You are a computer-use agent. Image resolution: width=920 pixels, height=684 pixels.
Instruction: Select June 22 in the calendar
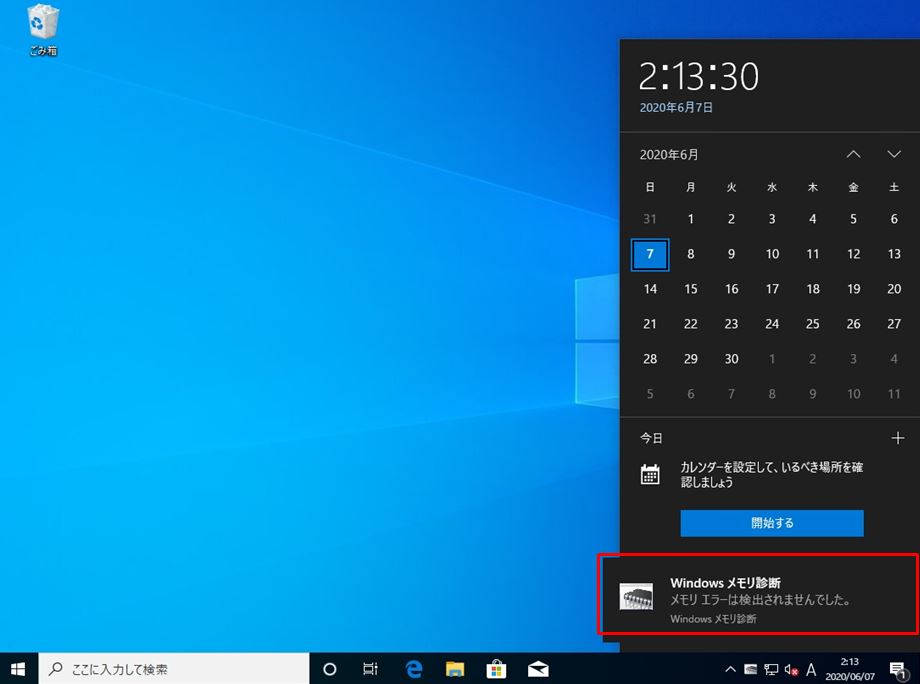pyautogui.click(x=691, y=324)
